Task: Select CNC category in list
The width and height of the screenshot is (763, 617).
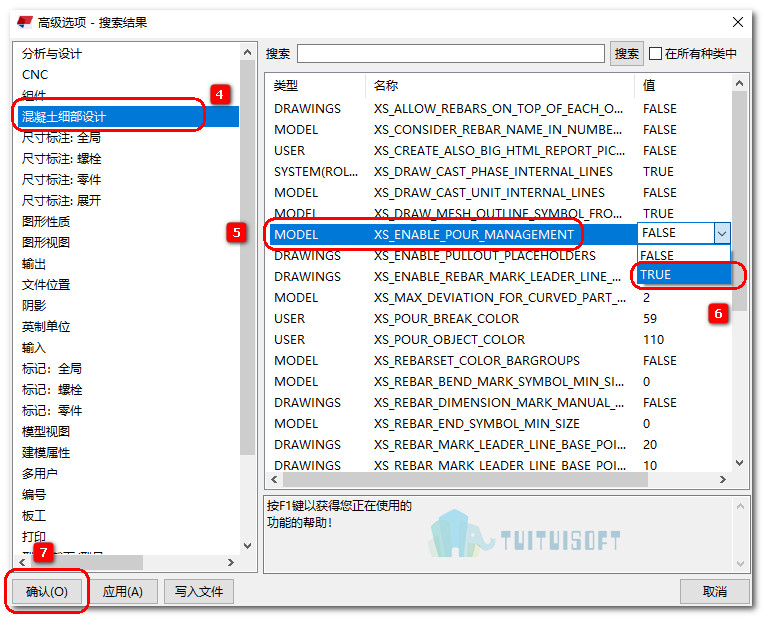Action: 35,74
